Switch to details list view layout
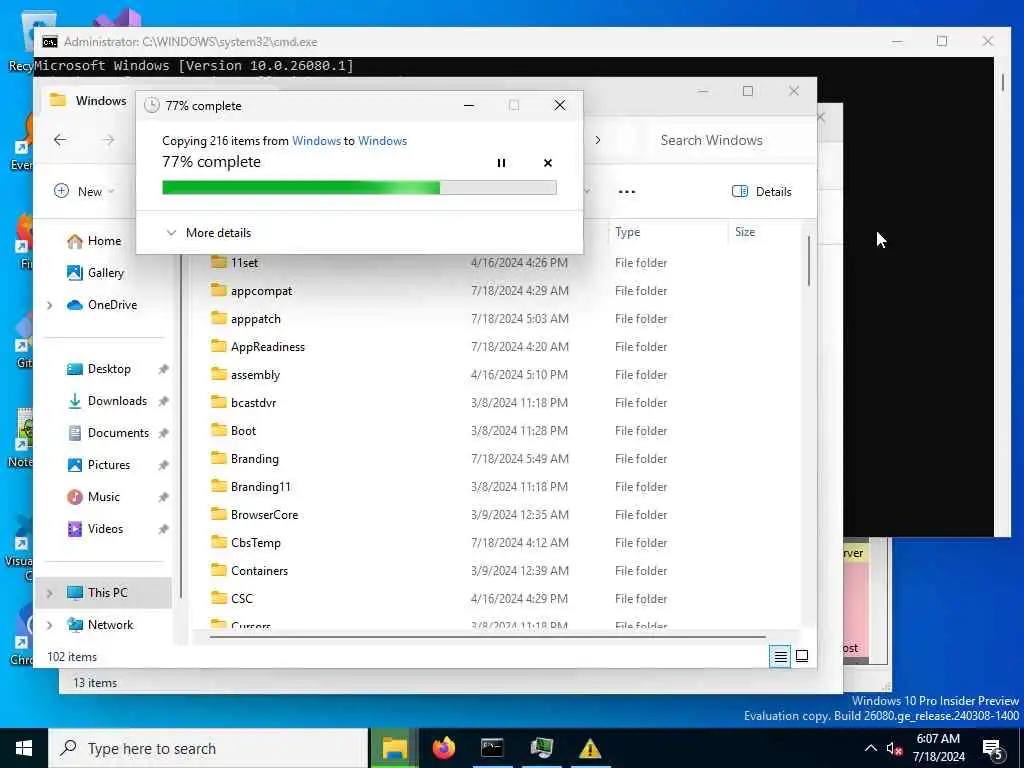1024x768 pixels. pos(780,656)
